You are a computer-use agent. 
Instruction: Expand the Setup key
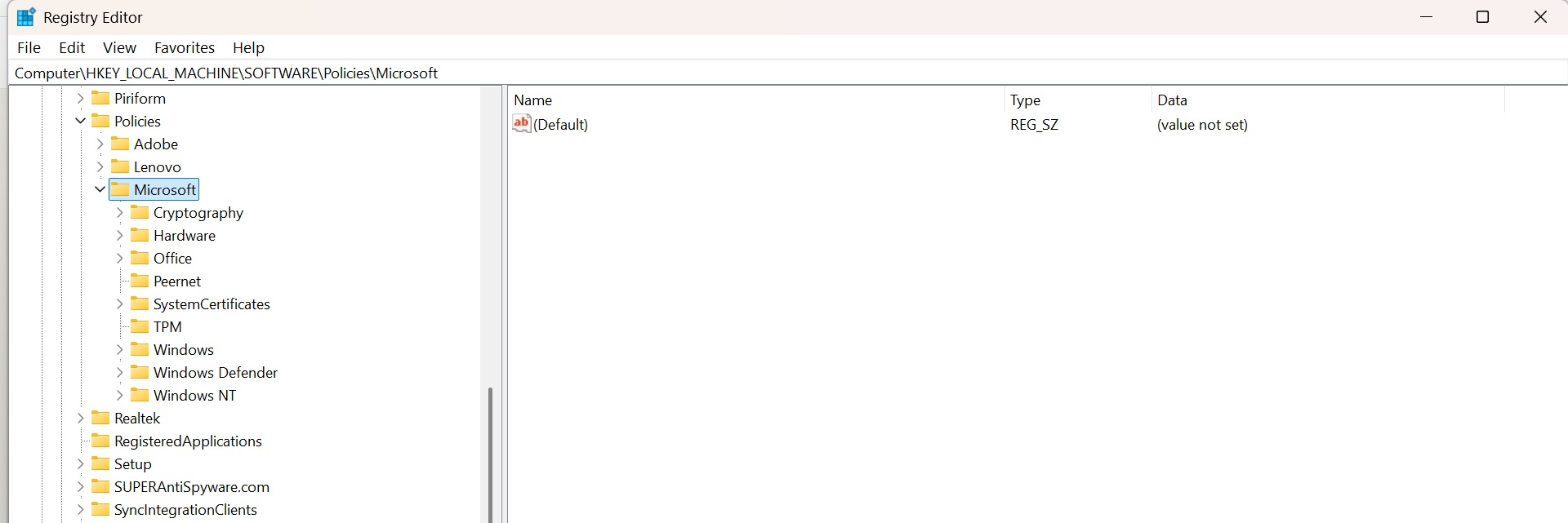click(80, 463)
